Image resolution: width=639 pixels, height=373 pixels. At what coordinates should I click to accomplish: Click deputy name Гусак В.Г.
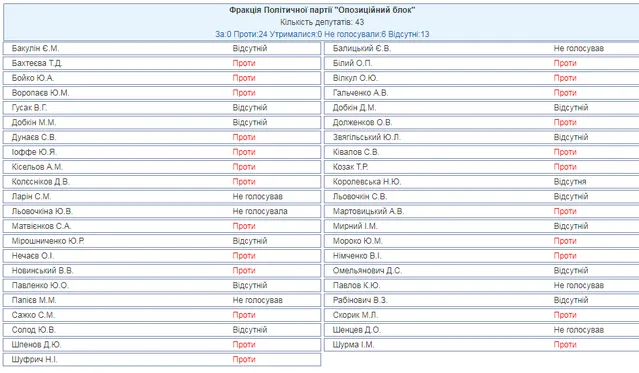[29, 108]
